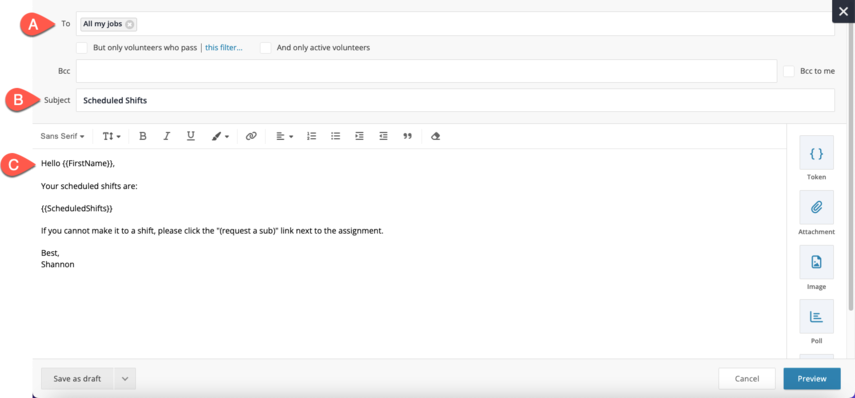Open the text alignment options
The width and height of the screenshot is (855, 398).
[x=284, y=136]
